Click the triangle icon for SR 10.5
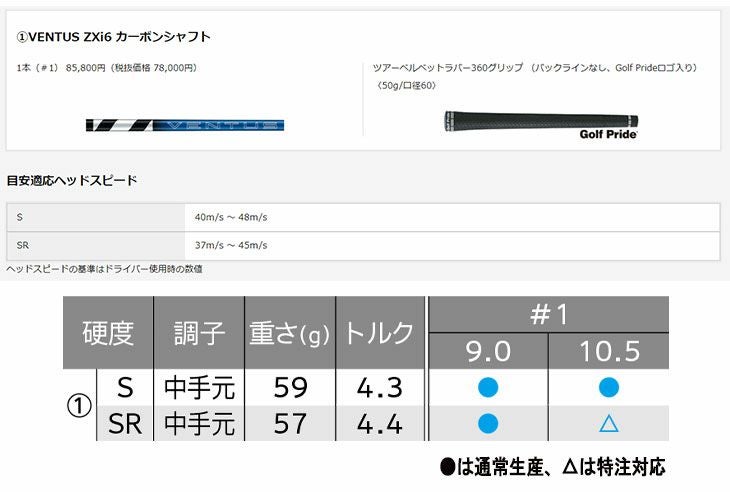Screen dimensions: 730x492 click(608, 424)
